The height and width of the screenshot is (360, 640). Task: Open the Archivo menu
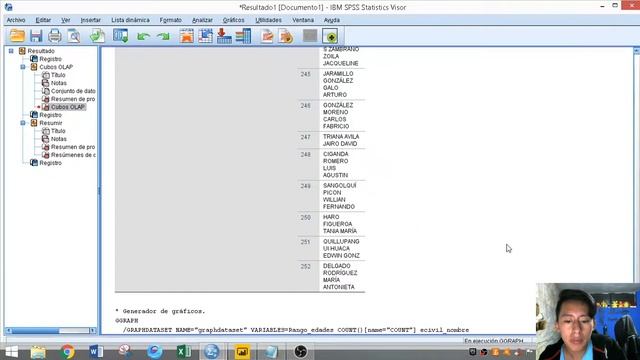tap(16, 20)
